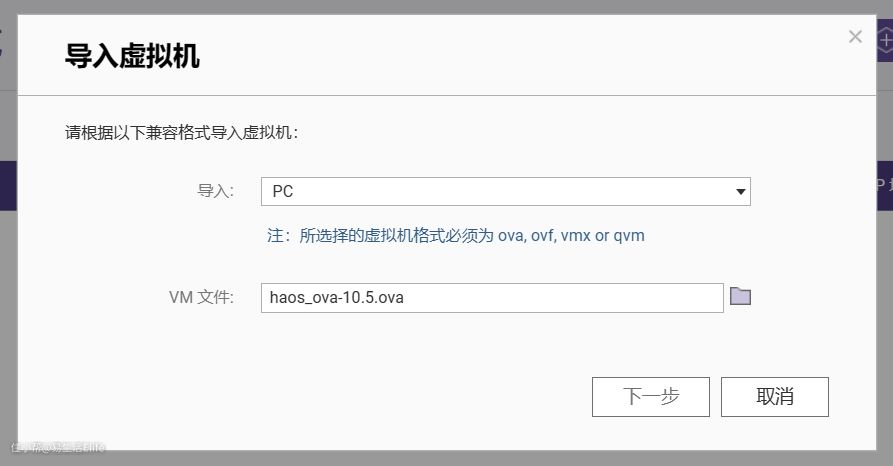Click the VM 文件: field label
Image resolution: width=893 pixels, height=466 pixels.
(201, 297)
